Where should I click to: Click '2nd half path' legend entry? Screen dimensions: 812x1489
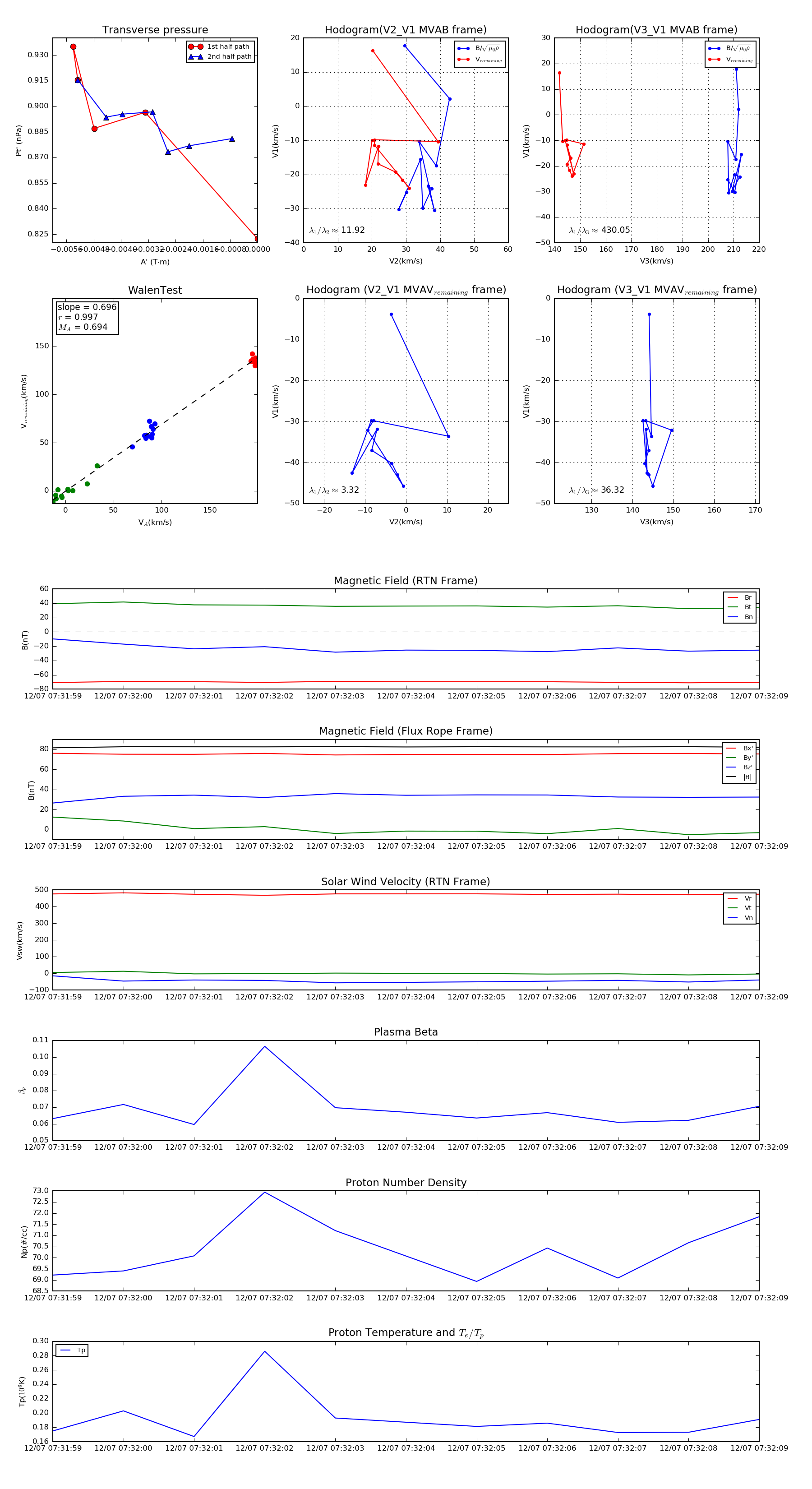pos(220,57)
